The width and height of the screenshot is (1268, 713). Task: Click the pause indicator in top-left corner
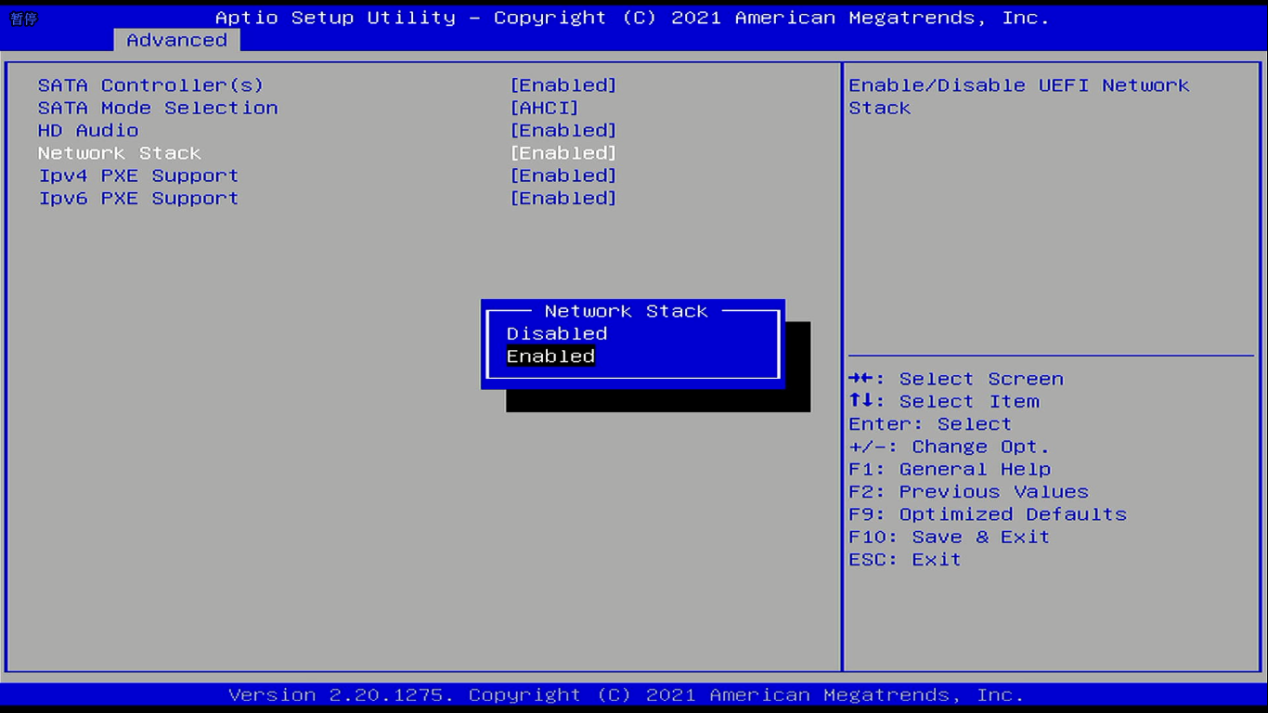click(24, 19)
